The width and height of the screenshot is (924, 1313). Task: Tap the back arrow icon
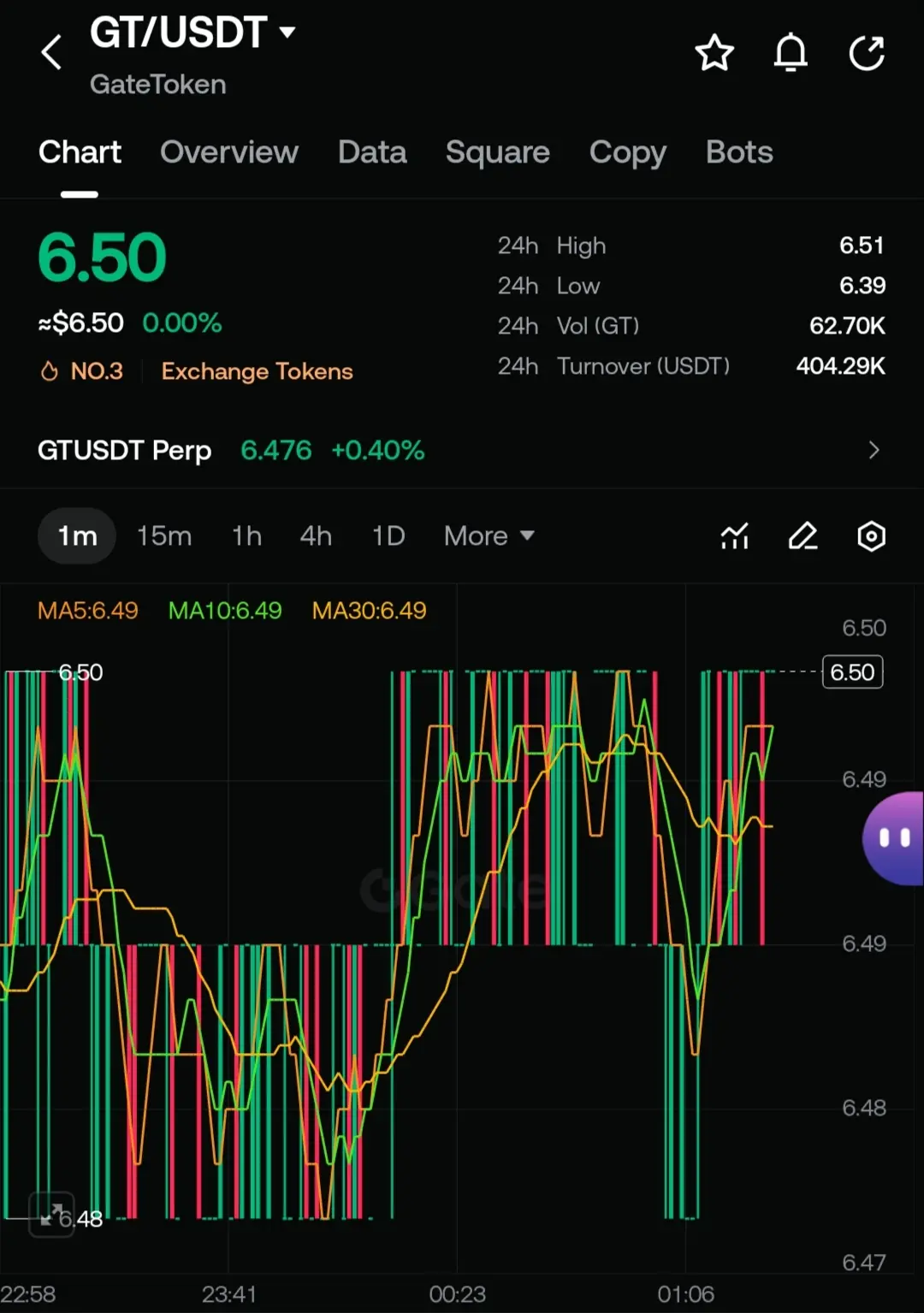52,53
